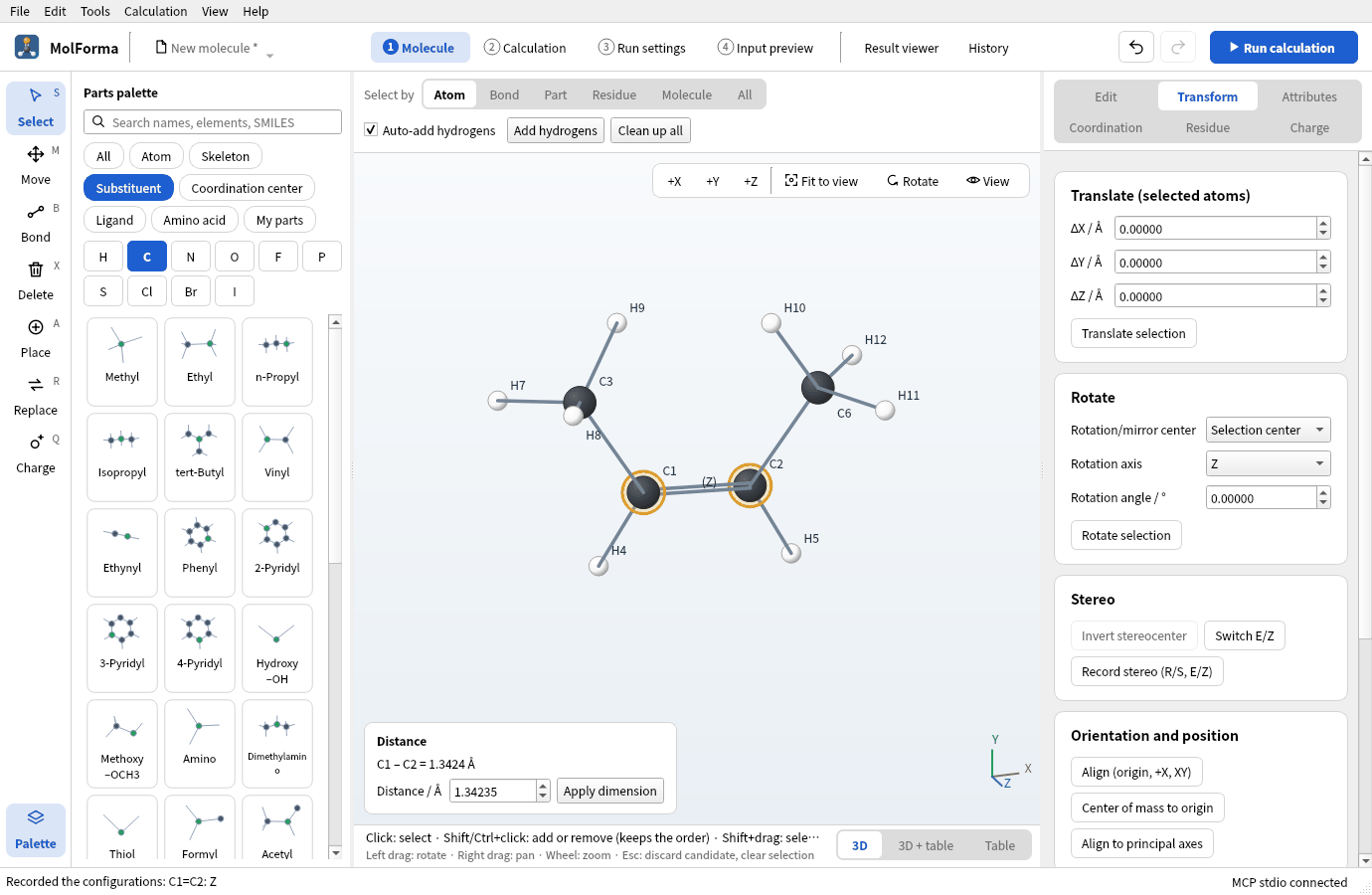Select the tert-Butyl fragment
Image resolution: width=1372 pixels, height=895 pixels.
click(x=200, y=456)
